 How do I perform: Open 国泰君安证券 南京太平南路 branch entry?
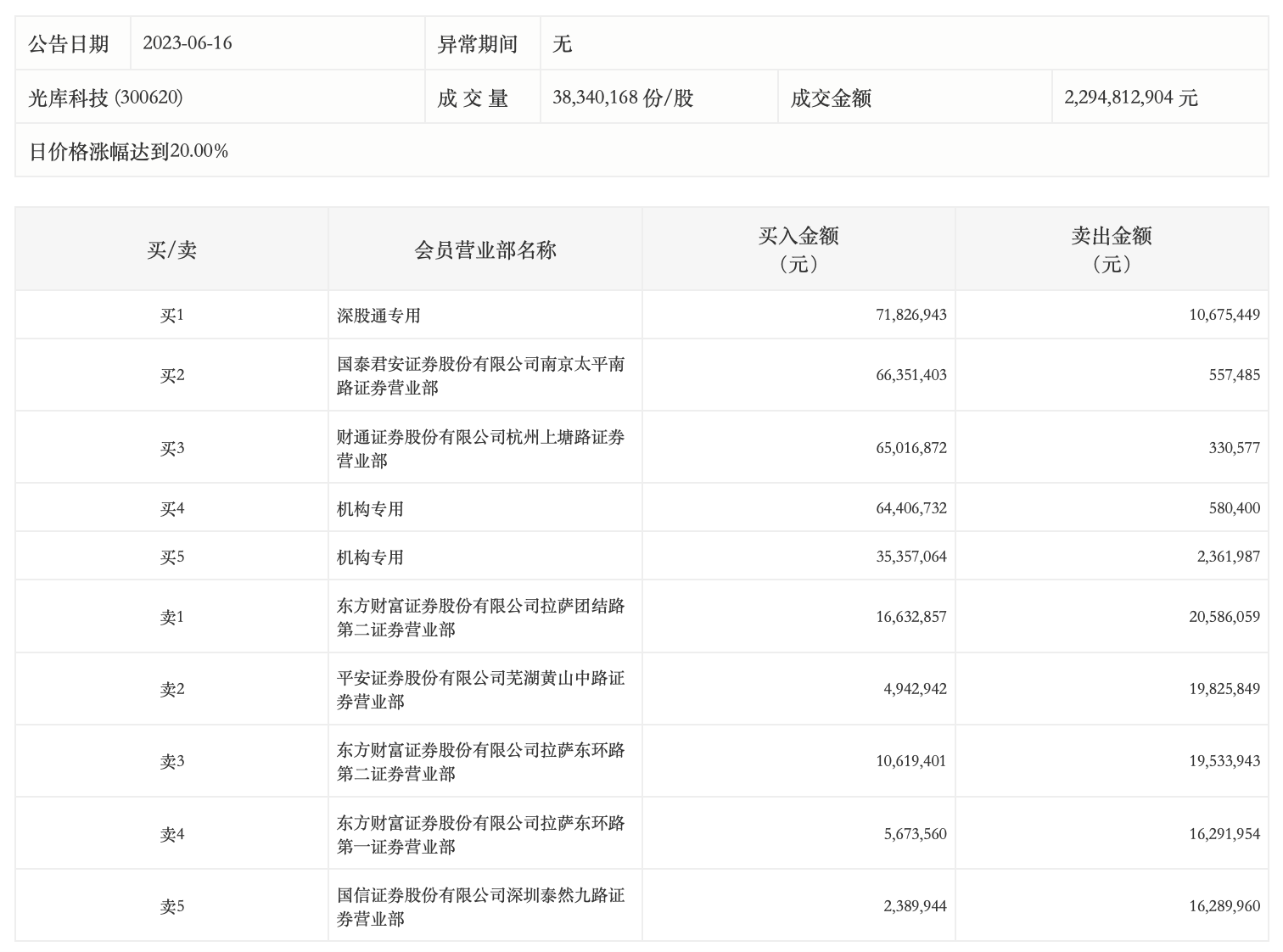click(480, 375)
